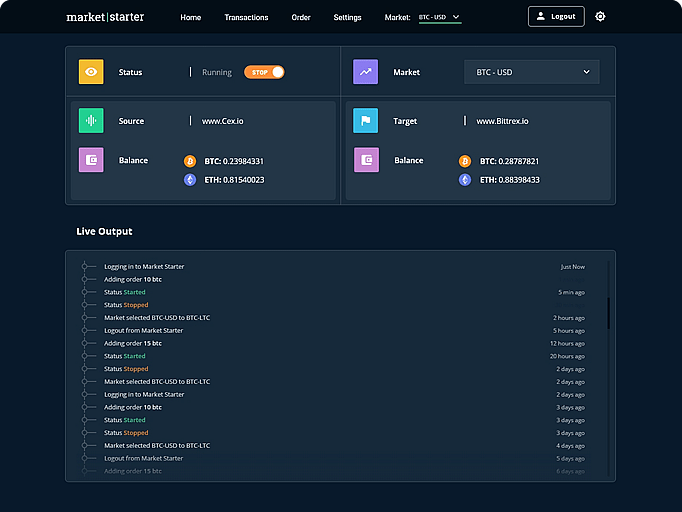This screenshot has height=512, width=682.
Task: Open the Order menu item
Action: [x=301, y=17]
